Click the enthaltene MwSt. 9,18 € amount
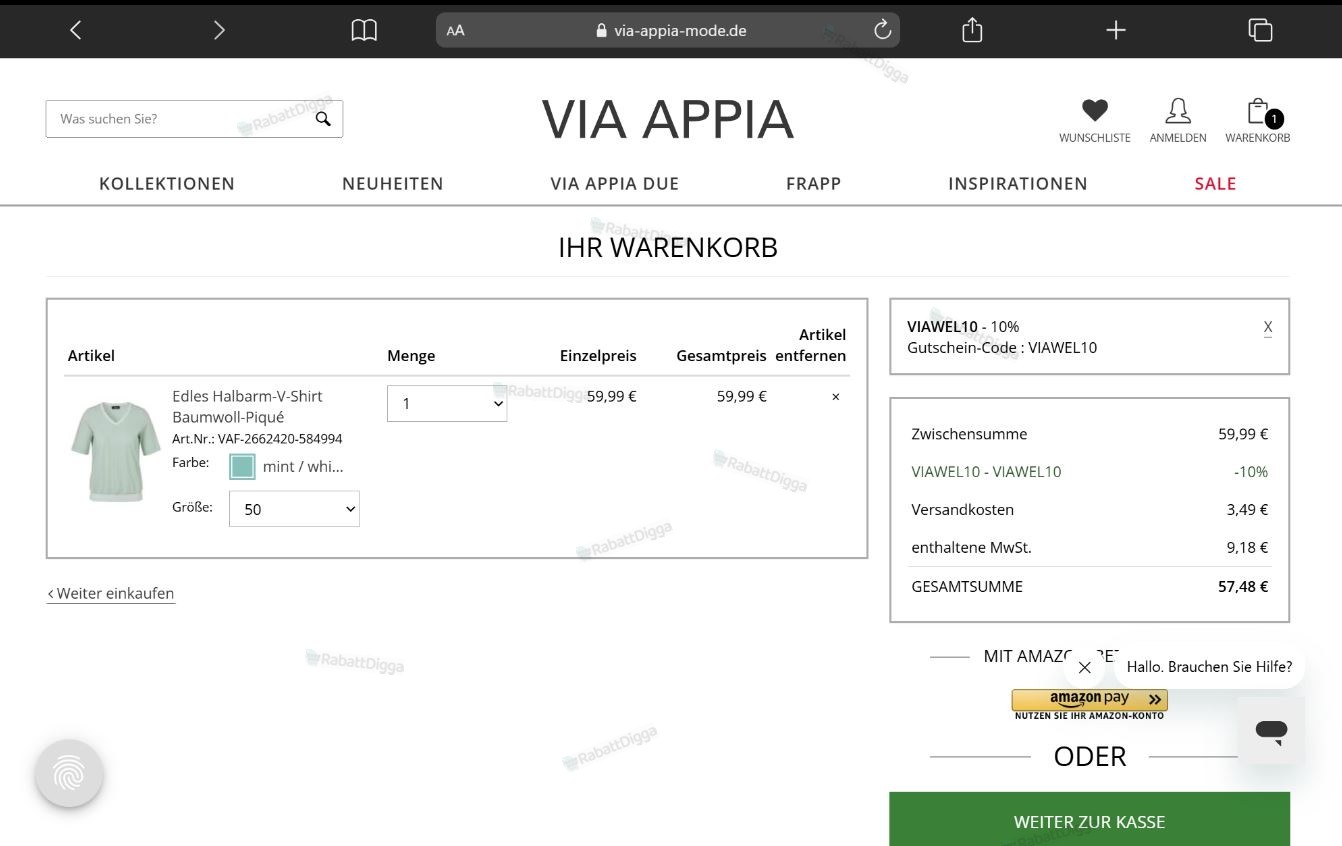 pyautogui.click(x=1247, y=548)
